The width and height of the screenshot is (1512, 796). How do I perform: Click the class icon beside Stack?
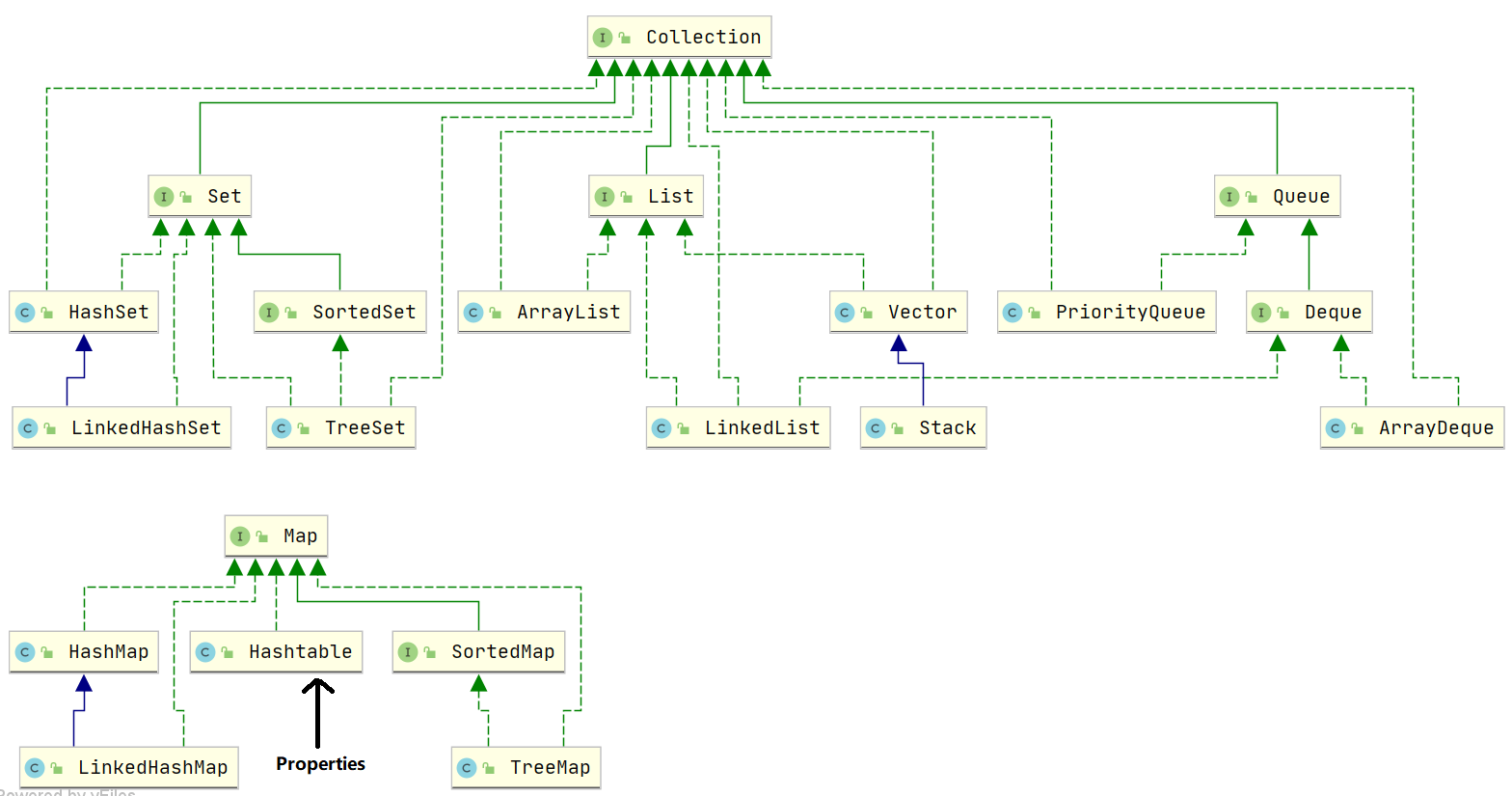coord(876,428)
